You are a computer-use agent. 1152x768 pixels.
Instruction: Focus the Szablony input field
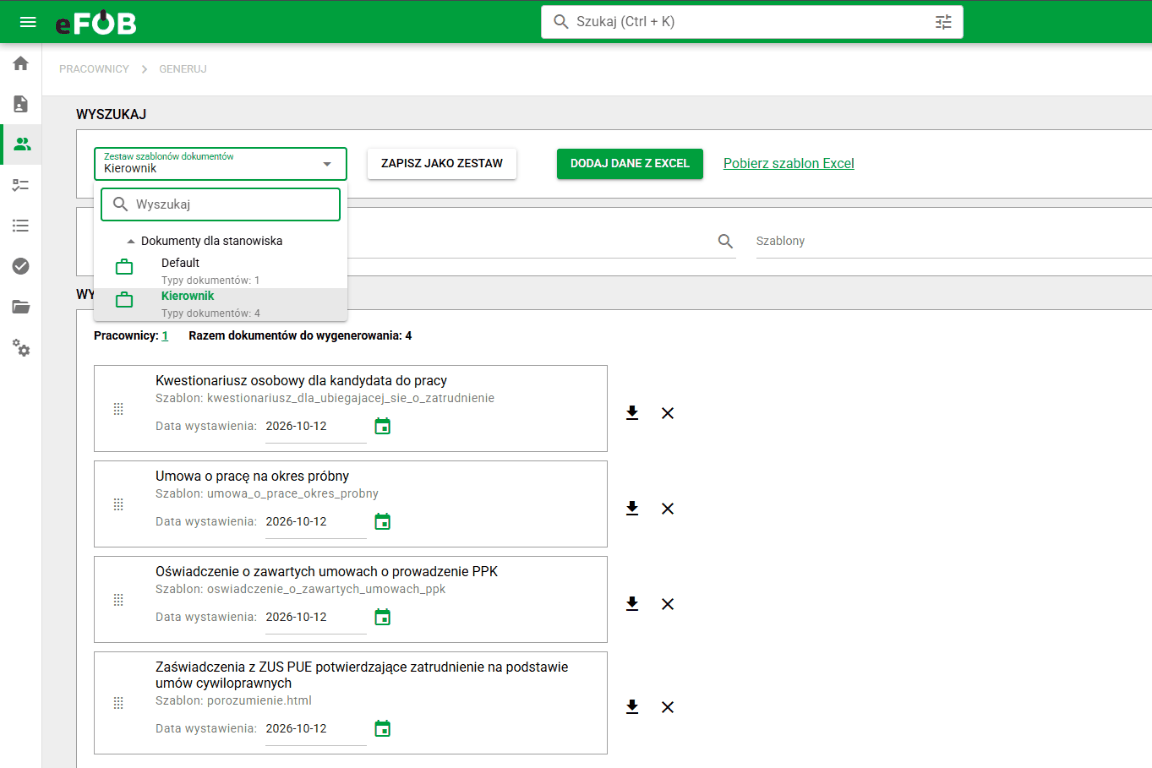[x=954, y=241]
